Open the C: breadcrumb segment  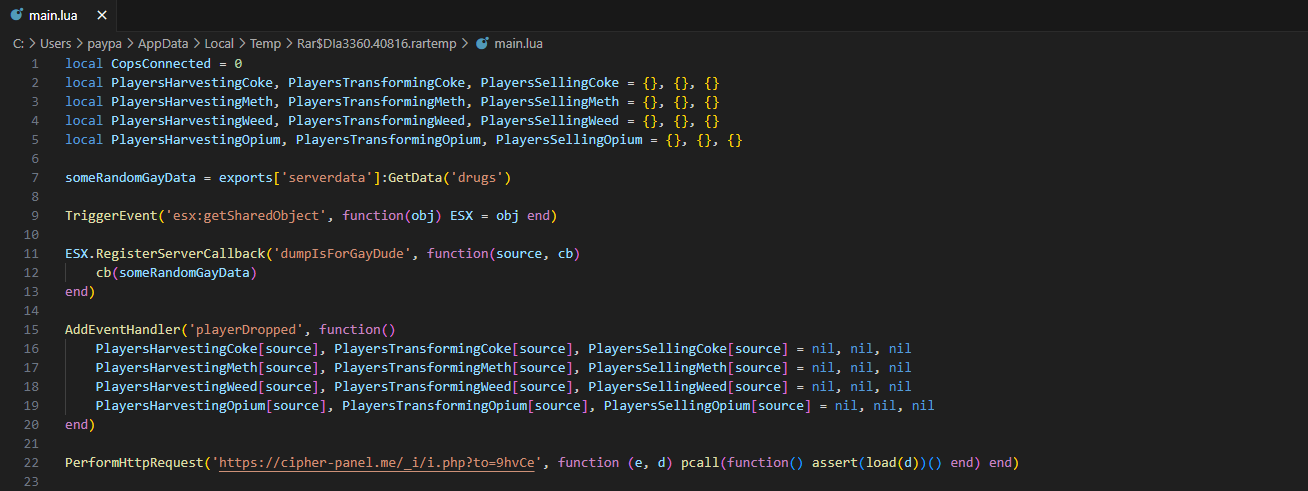[18, 44]
